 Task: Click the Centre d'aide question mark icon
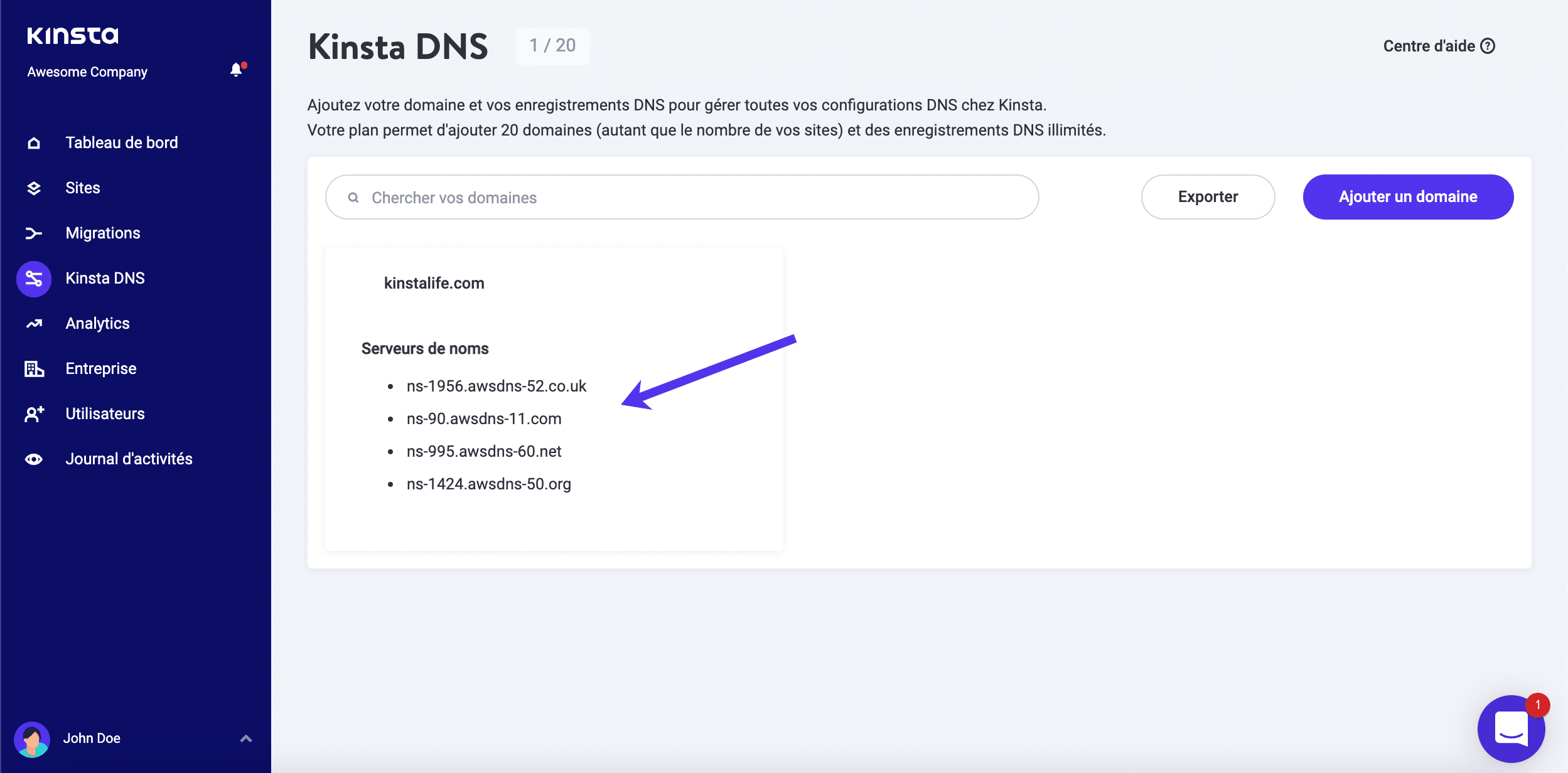1488,45
